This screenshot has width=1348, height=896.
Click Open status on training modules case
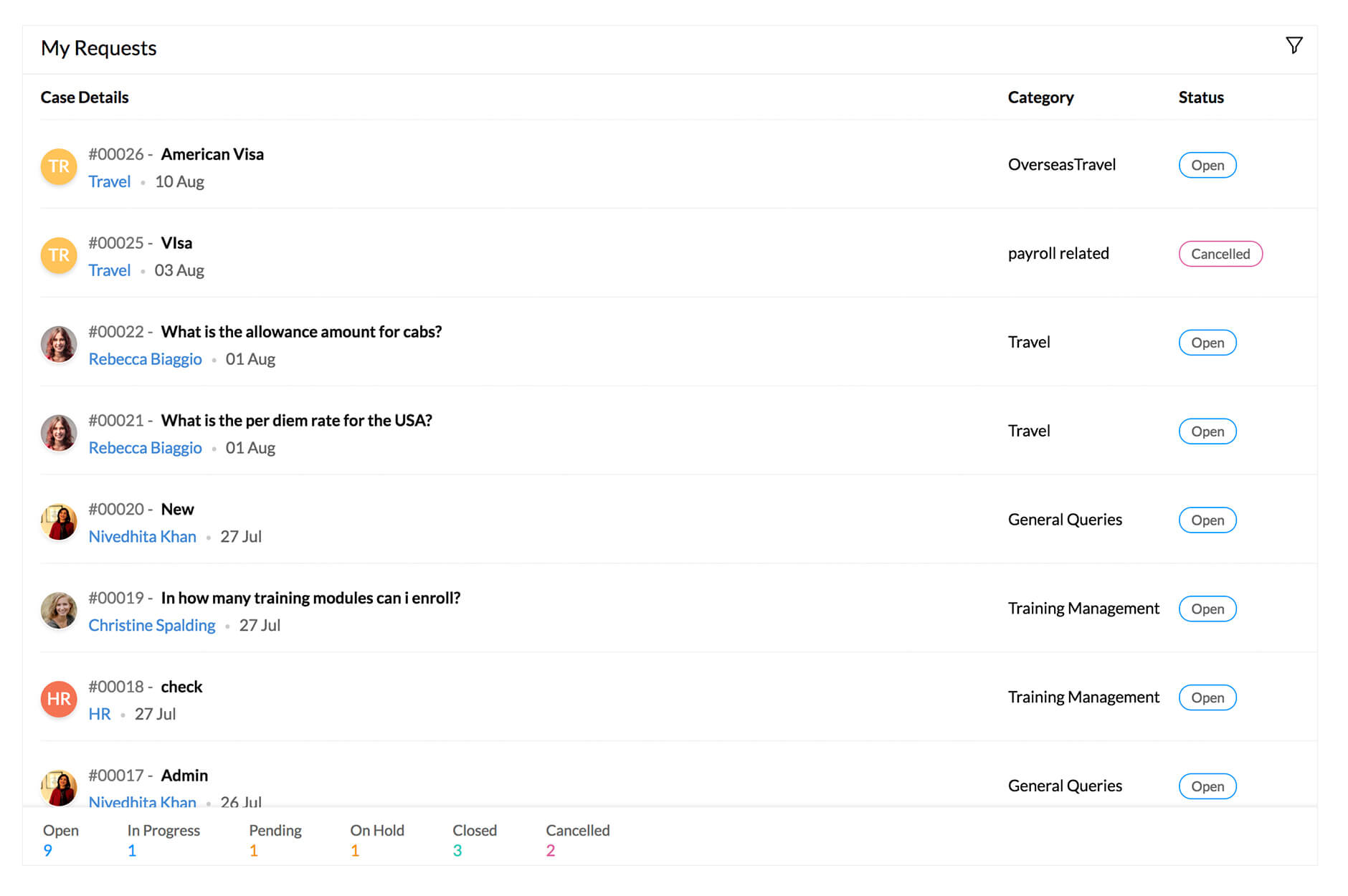[x=1207, y=609]
